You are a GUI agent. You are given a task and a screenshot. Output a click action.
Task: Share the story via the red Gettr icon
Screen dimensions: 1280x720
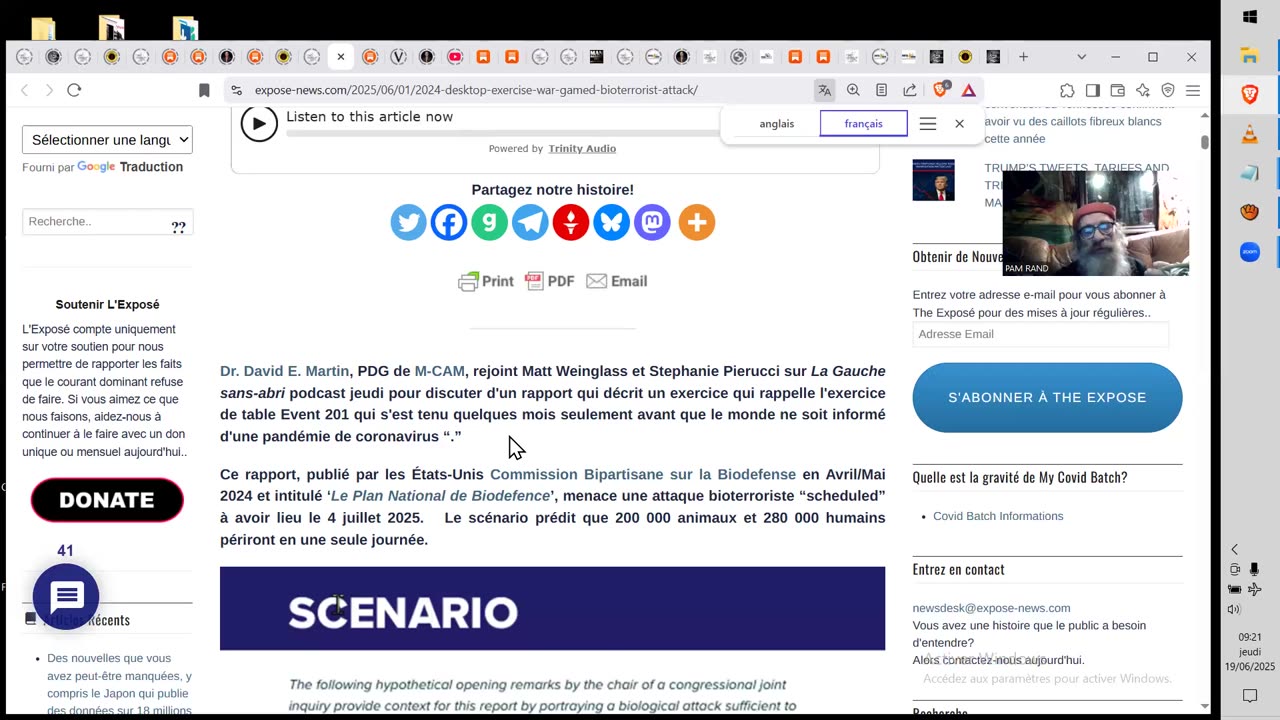click(x=571, y=222)
